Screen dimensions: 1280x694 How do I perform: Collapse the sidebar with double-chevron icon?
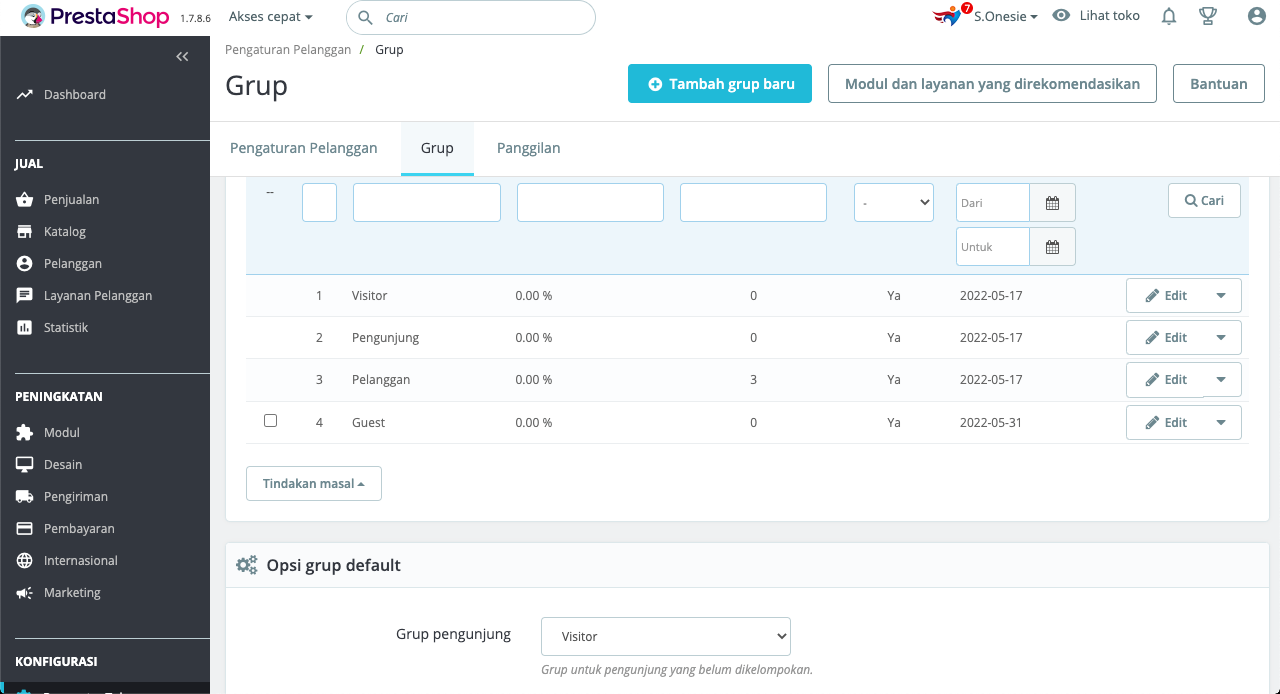[182, 57]
